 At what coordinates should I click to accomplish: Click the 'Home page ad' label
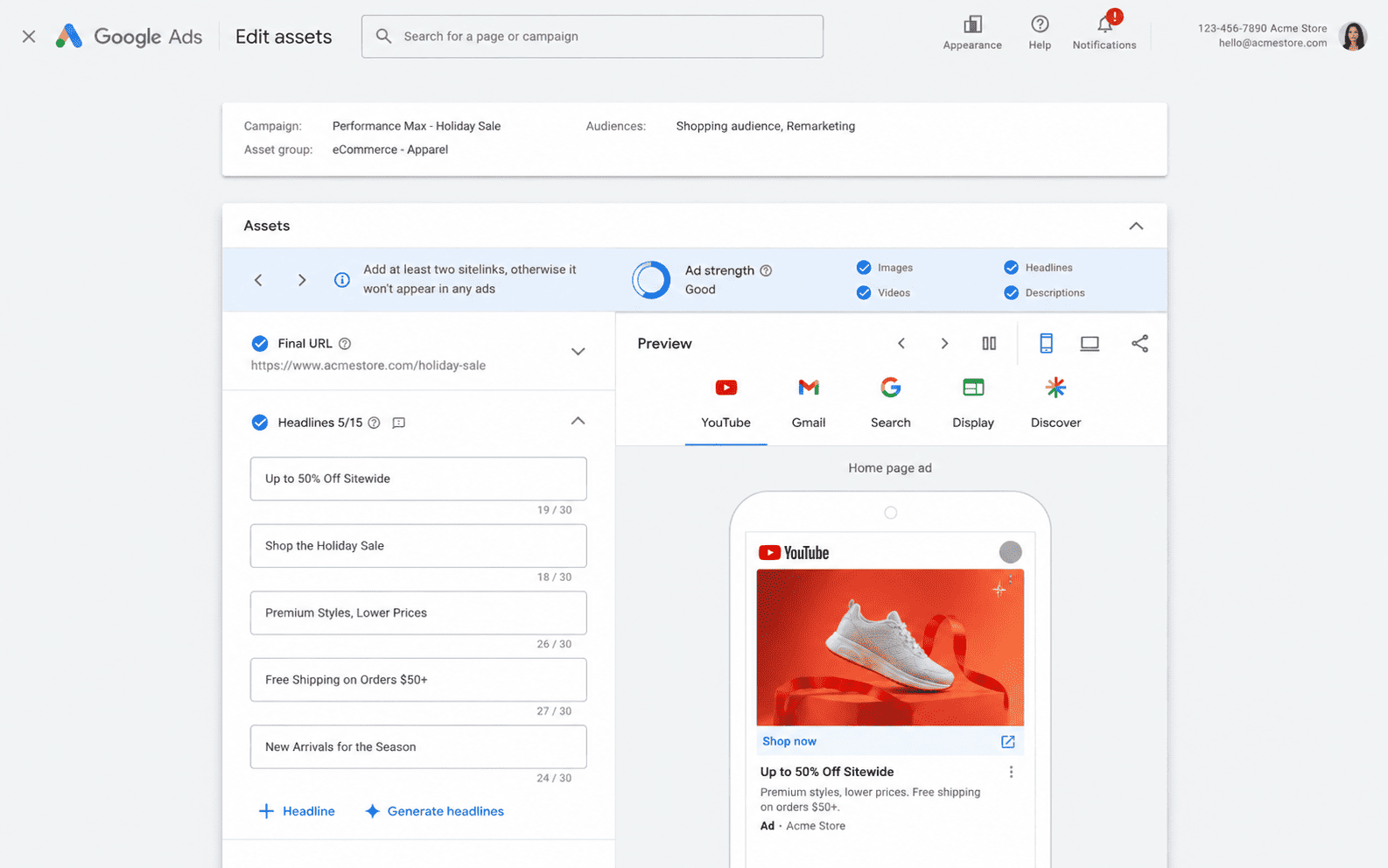point(890,468)
